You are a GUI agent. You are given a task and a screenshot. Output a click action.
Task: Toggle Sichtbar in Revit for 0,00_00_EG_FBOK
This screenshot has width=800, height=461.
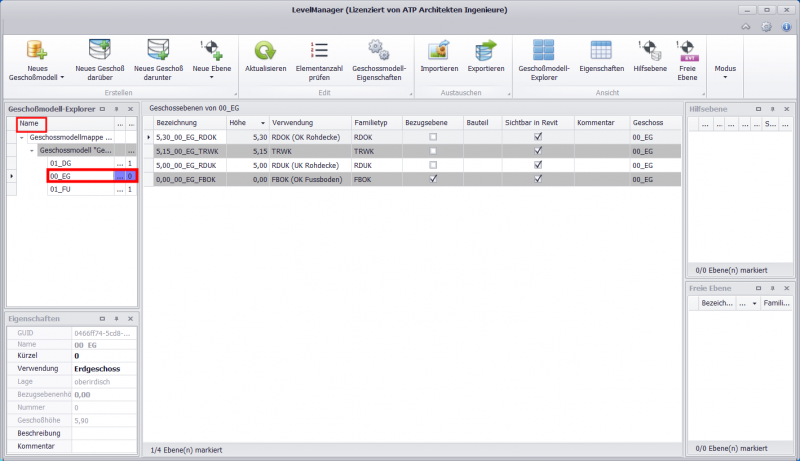click(538, 179)
